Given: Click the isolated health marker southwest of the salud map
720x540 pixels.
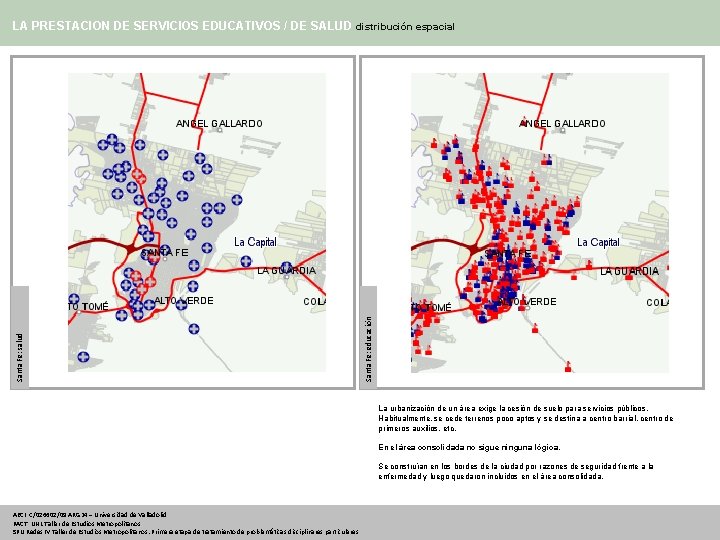Looking at the screenshot, I should (83, 357).
